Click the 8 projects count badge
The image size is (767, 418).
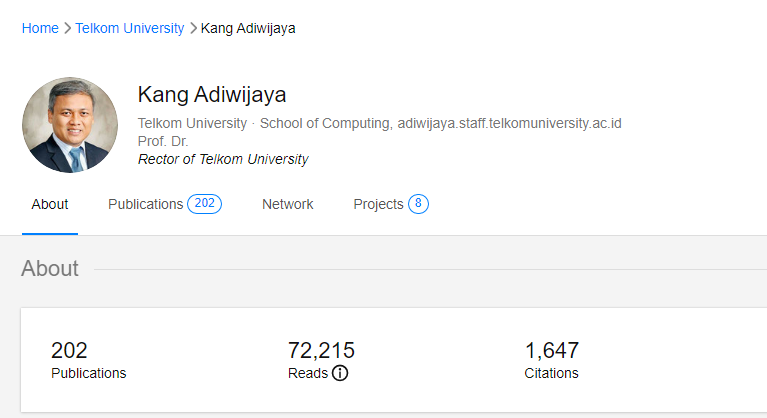point(418,204)
